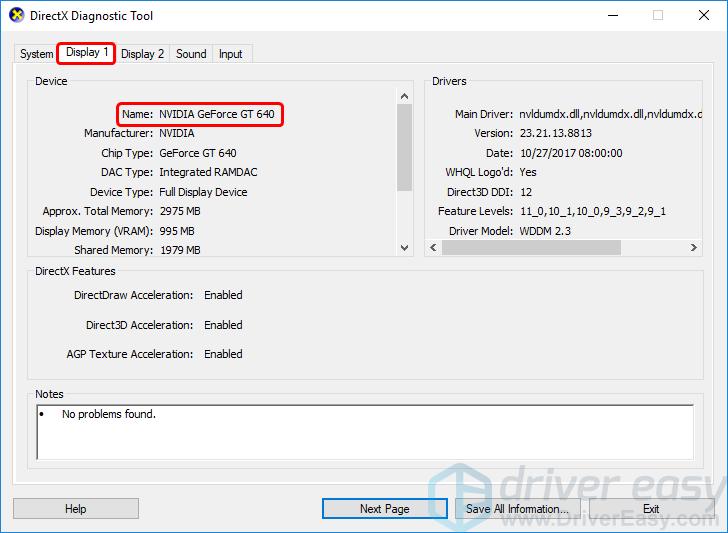Switch to the System tab
The image size is (728, 533).
tap(36, 54)
